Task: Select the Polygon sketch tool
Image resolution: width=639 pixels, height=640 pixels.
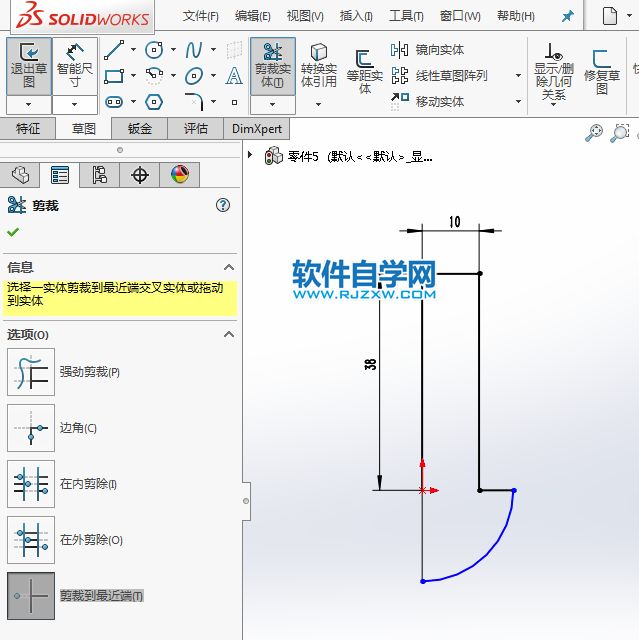Action: pos(154,102)
